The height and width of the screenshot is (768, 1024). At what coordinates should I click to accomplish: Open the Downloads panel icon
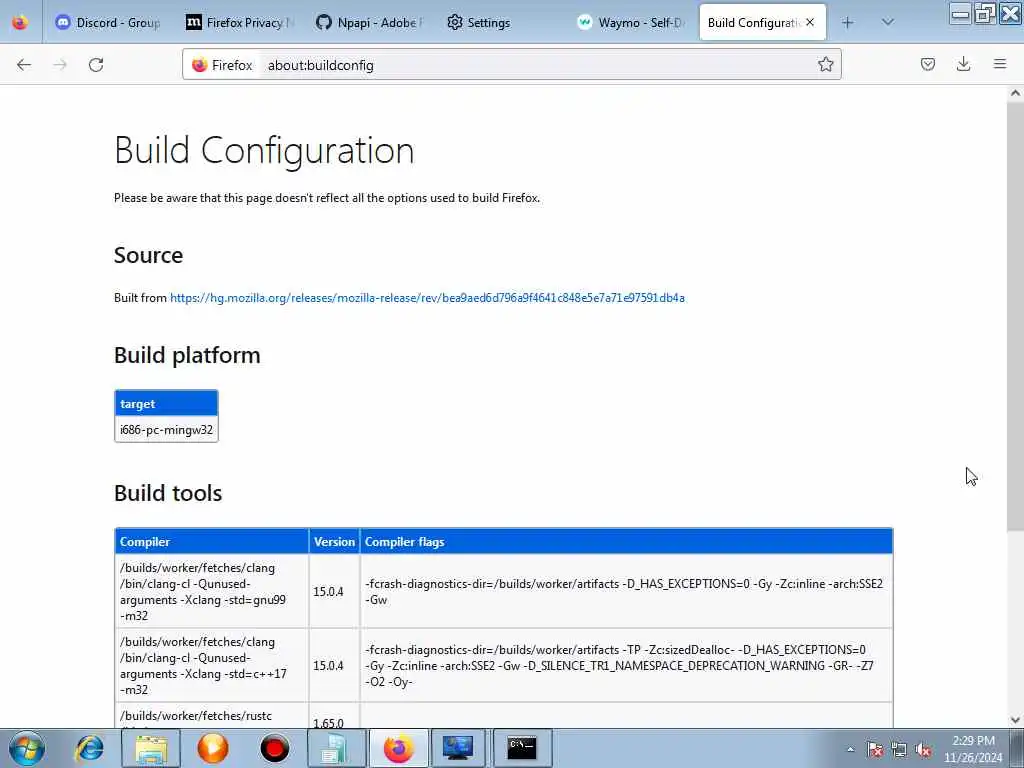(963, 64)
